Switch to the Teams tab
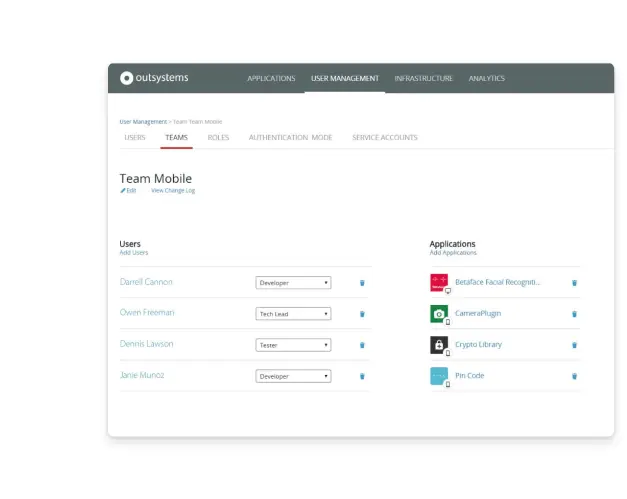The width and height of the screenshot is (627, 499). pyautogui.click(x=176, y=138)
